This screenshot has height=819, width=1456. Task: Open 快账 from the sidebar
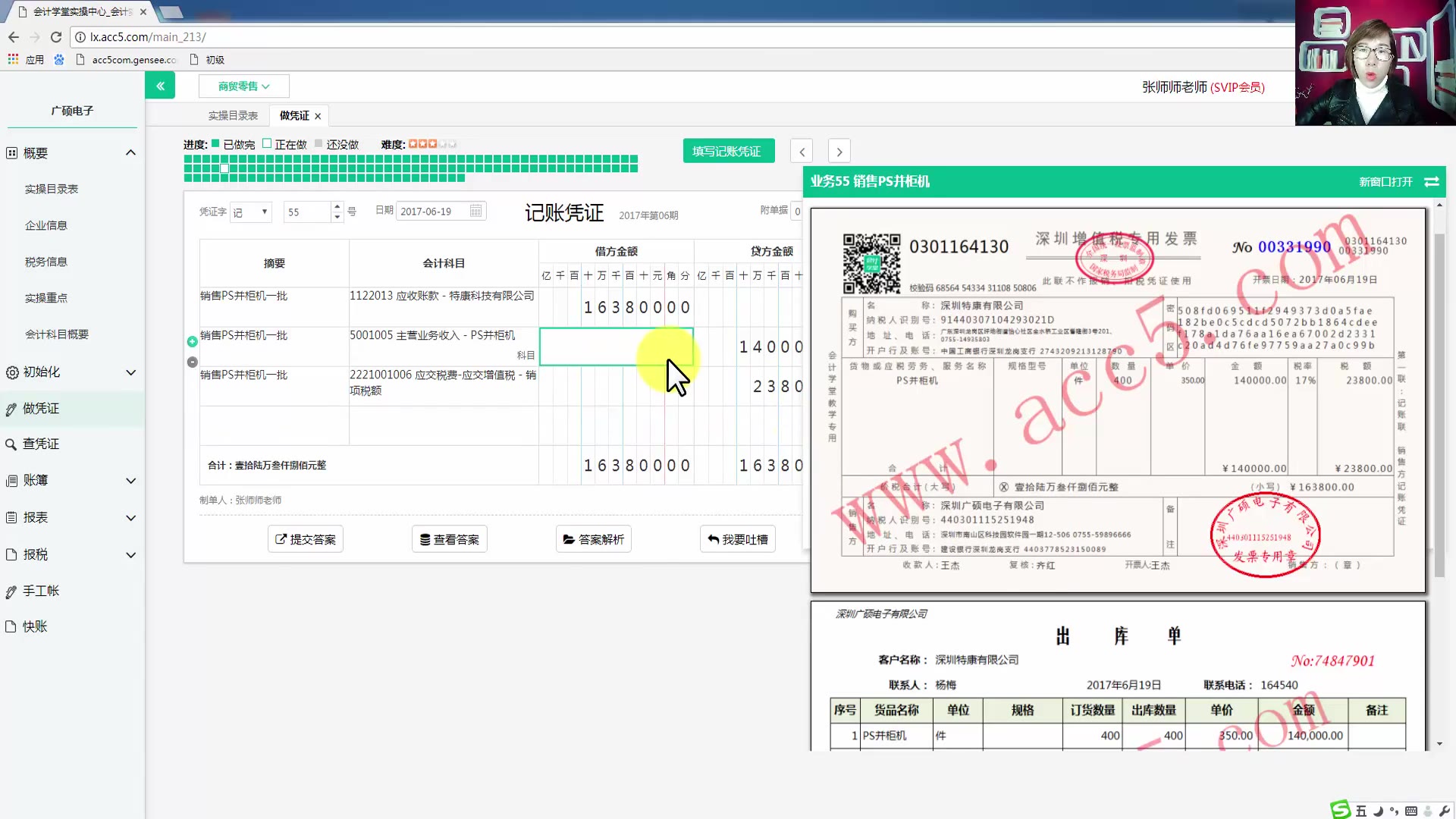(x=33, y=626)
